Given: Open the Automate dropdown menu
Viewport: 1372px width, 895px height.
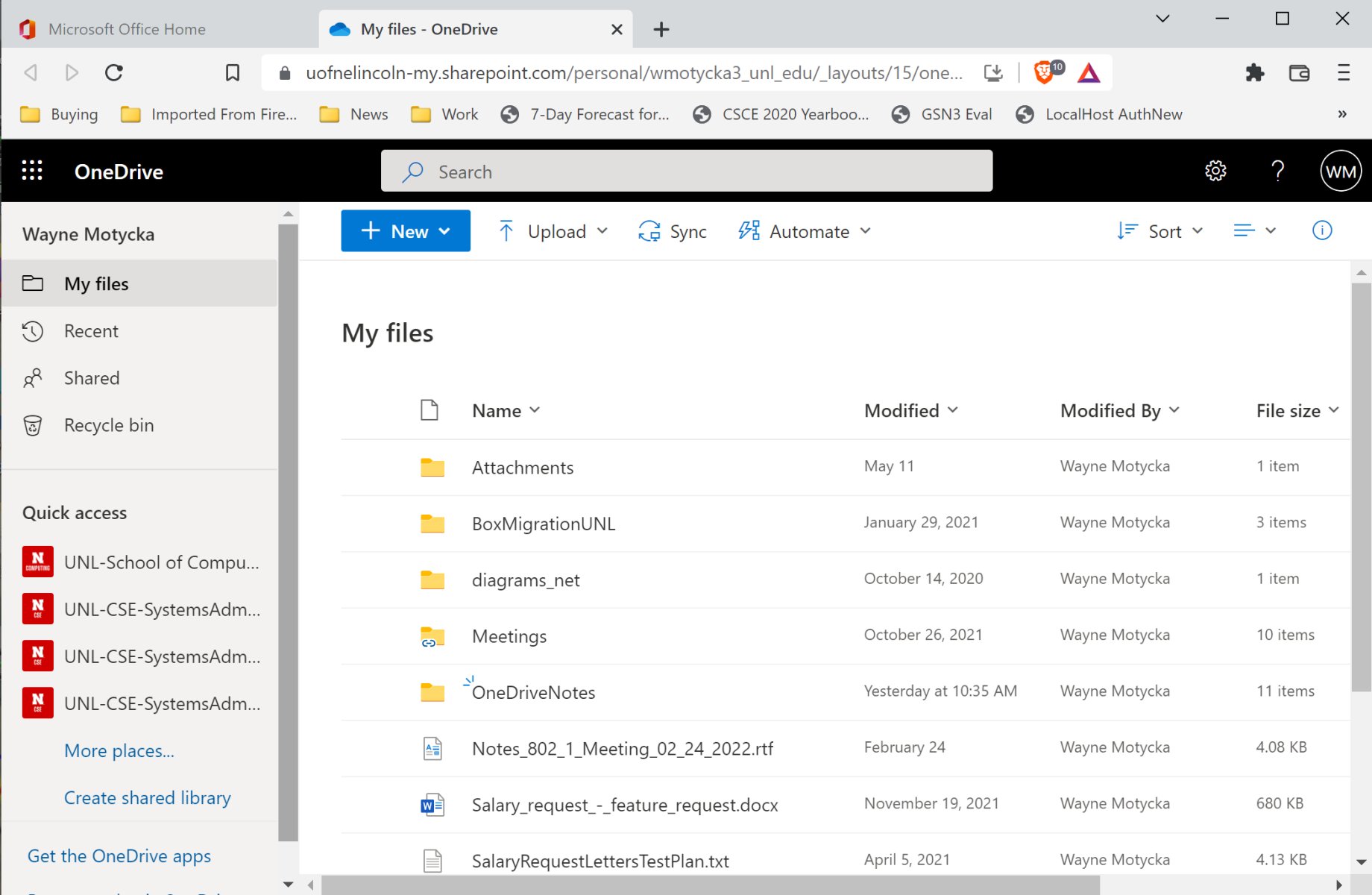Looking at the screenshot, I should pos(805,231).
